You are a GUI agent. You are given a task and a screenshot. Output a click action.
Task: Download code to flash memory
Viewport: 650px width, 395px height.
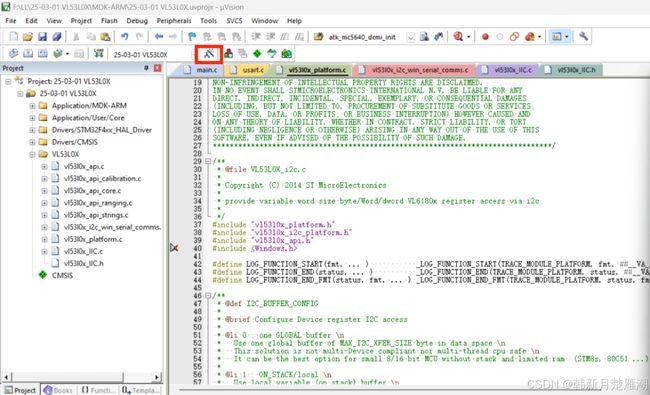99,53
